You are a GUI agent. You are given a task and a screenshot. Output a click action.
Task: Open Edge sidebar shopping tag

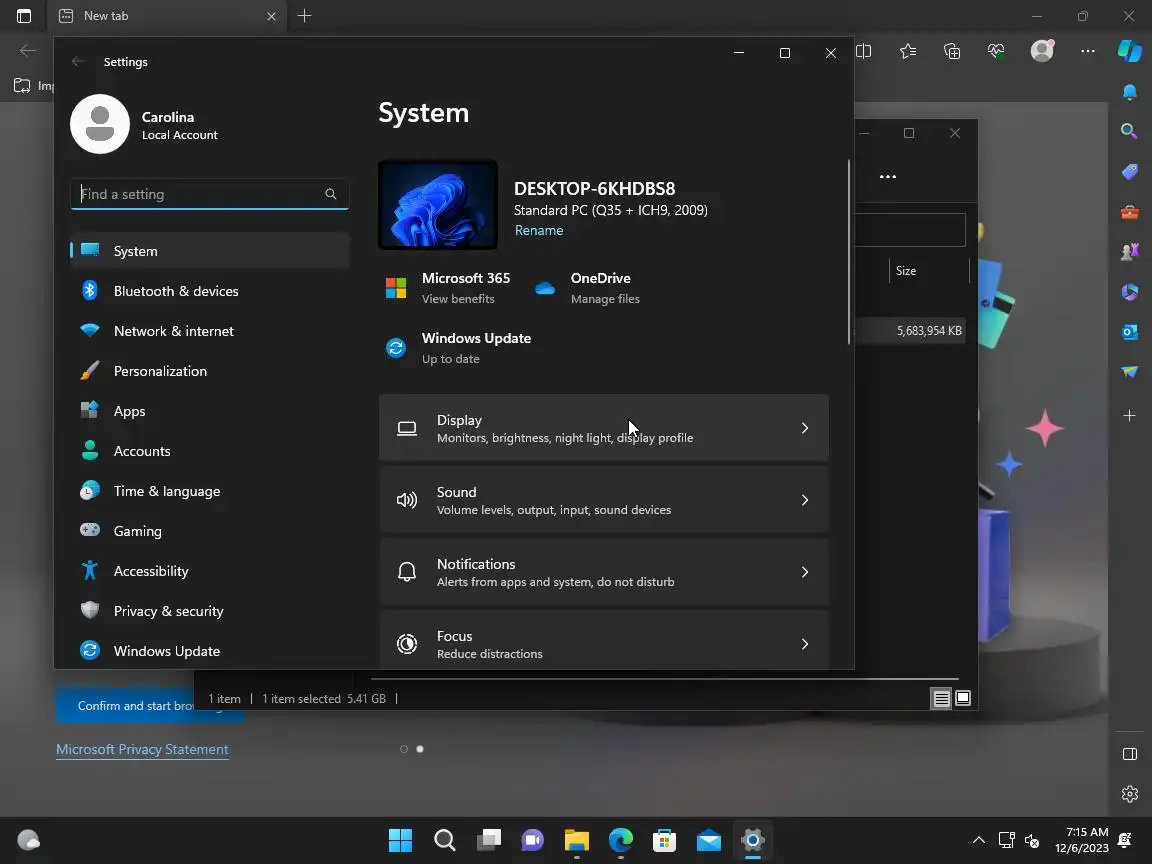pos(1130,172)
